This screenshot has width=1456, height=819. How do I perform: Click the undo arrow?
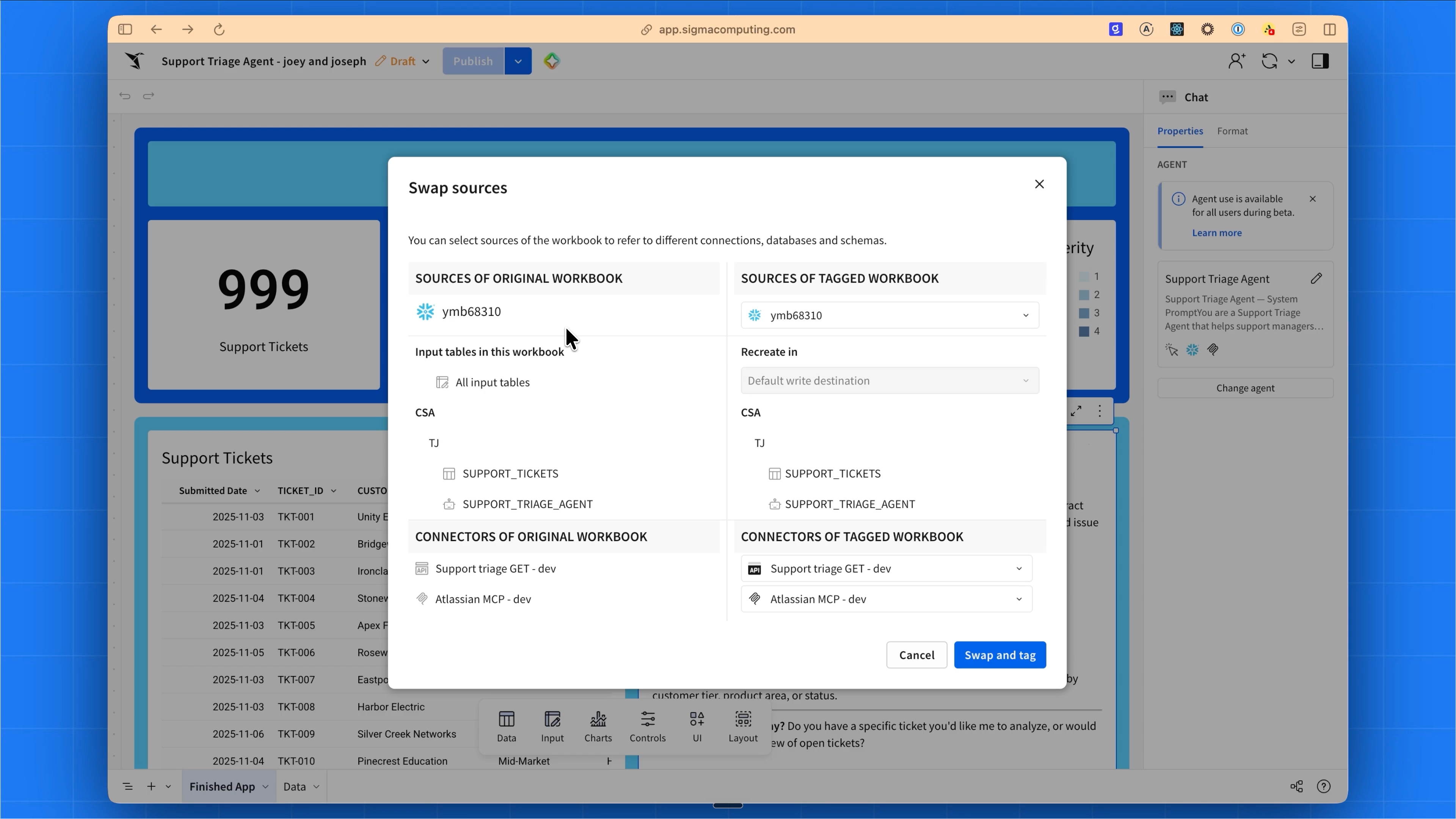(x=125, y=96)
